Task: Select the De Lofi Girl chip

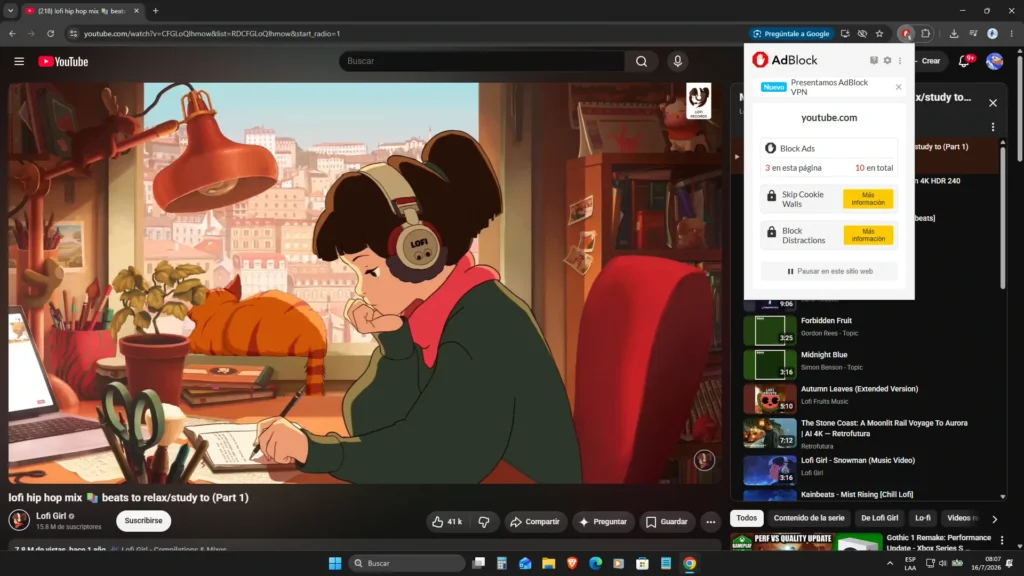Action: [879, 518]
